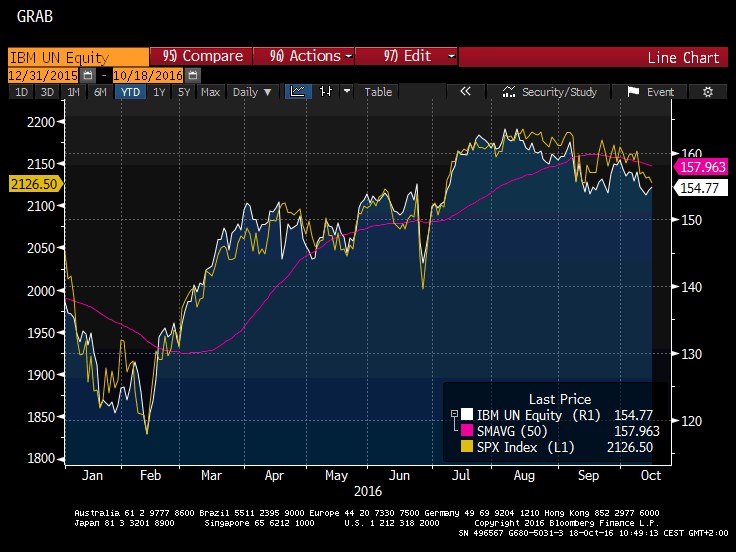Select the Max range button
The width and height of the screenshot is (736, 552).
[210, 92]
